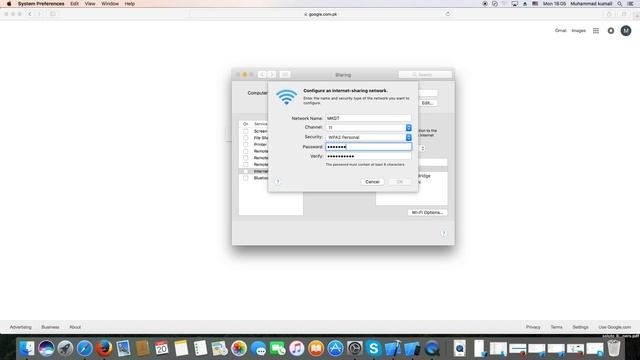Image resolution: width=640 pixels, height=360 pixels.
Task: Open Calendar icon showing 20
Action: (x=162, y=348)
